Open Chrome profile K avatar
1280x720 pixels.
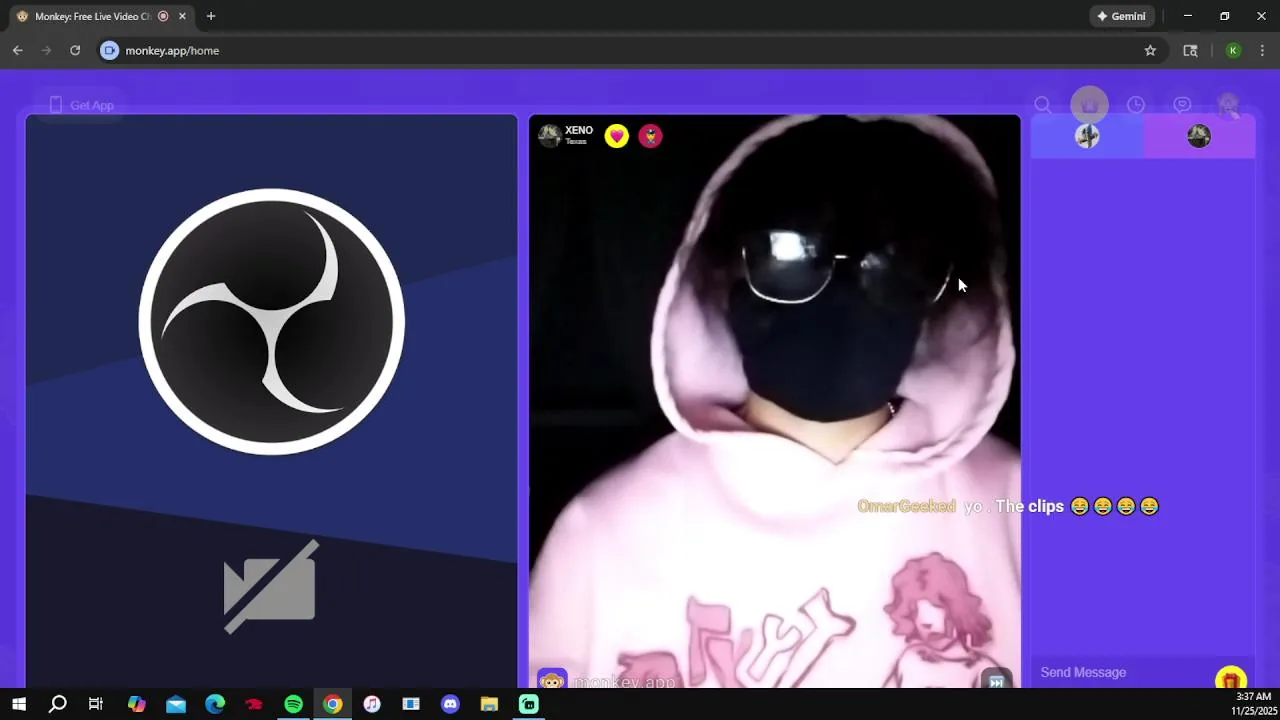[1233, 50]
